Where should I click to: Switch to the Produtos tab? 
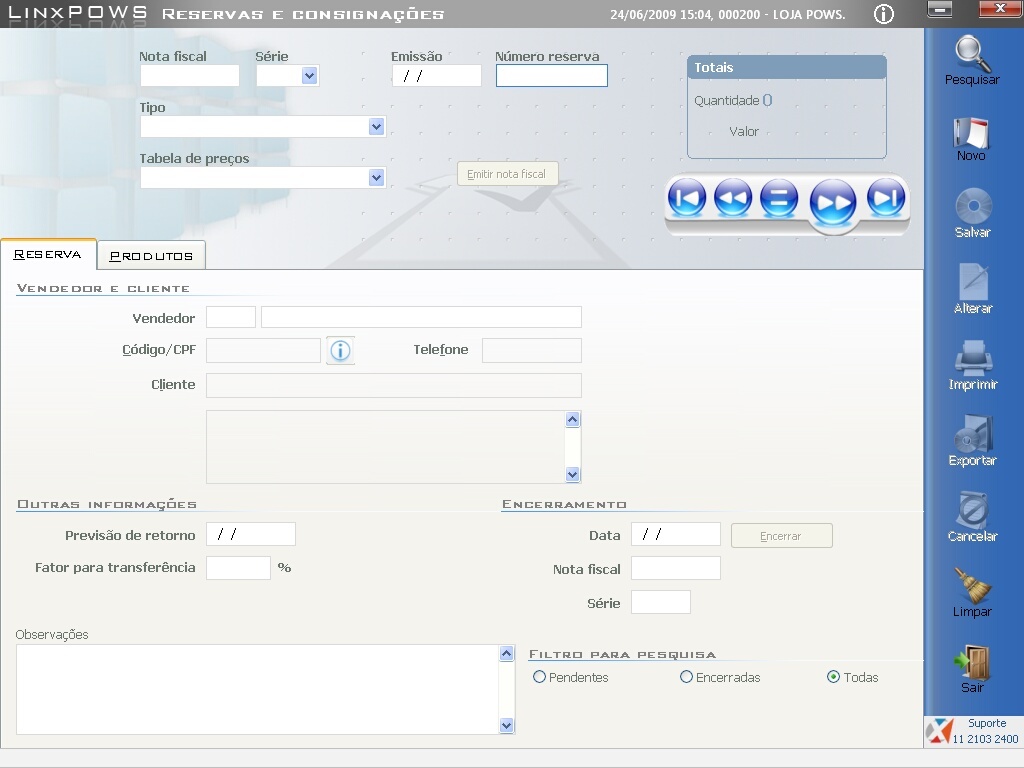[x=152, y=256]
